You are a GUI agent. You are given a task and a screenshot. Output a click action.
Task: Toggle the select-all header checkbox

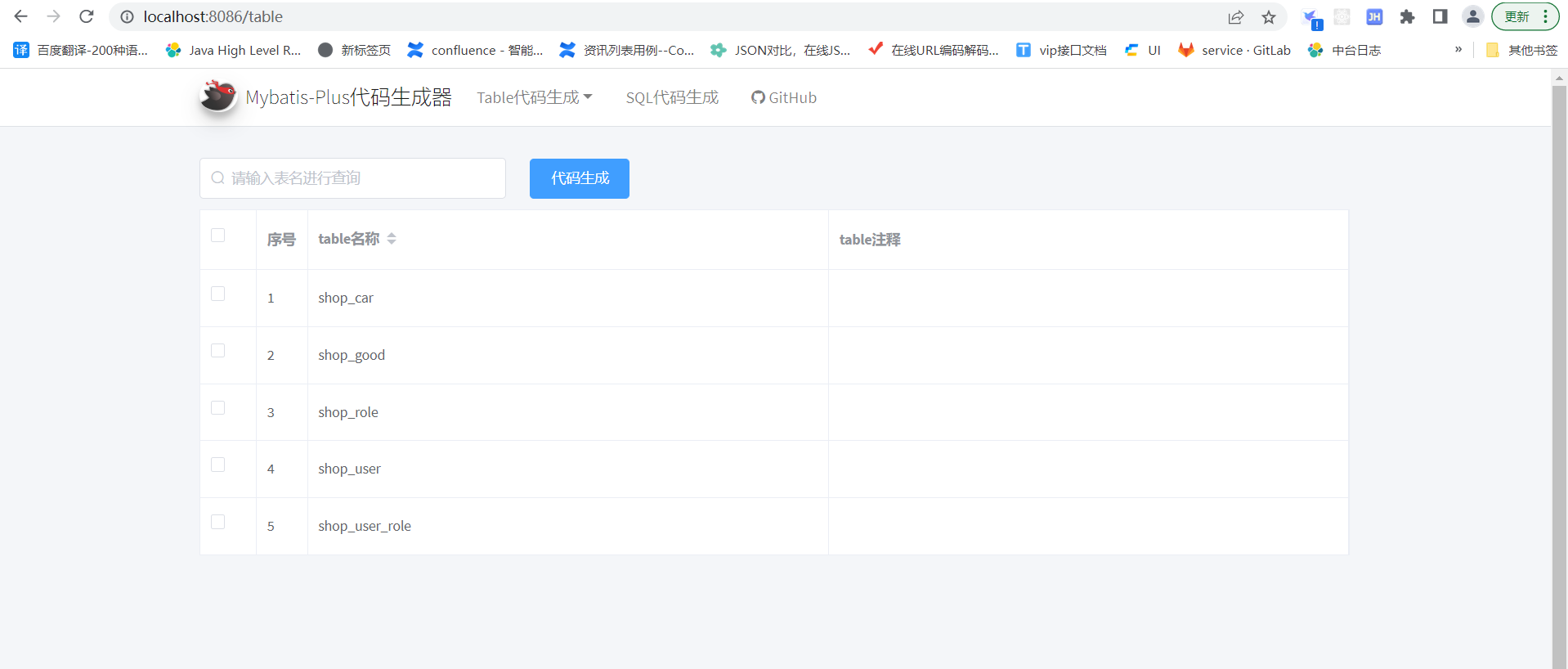(217, 236)
